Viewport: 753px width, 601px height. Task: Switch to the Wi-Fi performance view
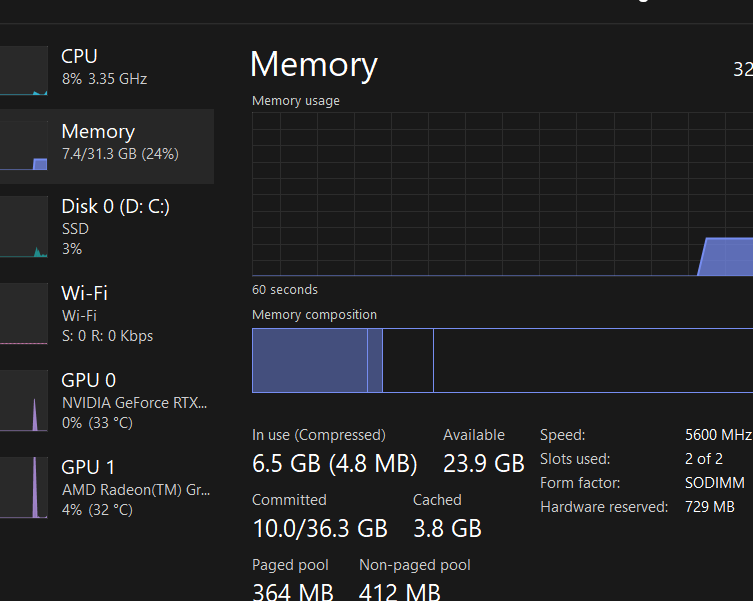(107, 313)
